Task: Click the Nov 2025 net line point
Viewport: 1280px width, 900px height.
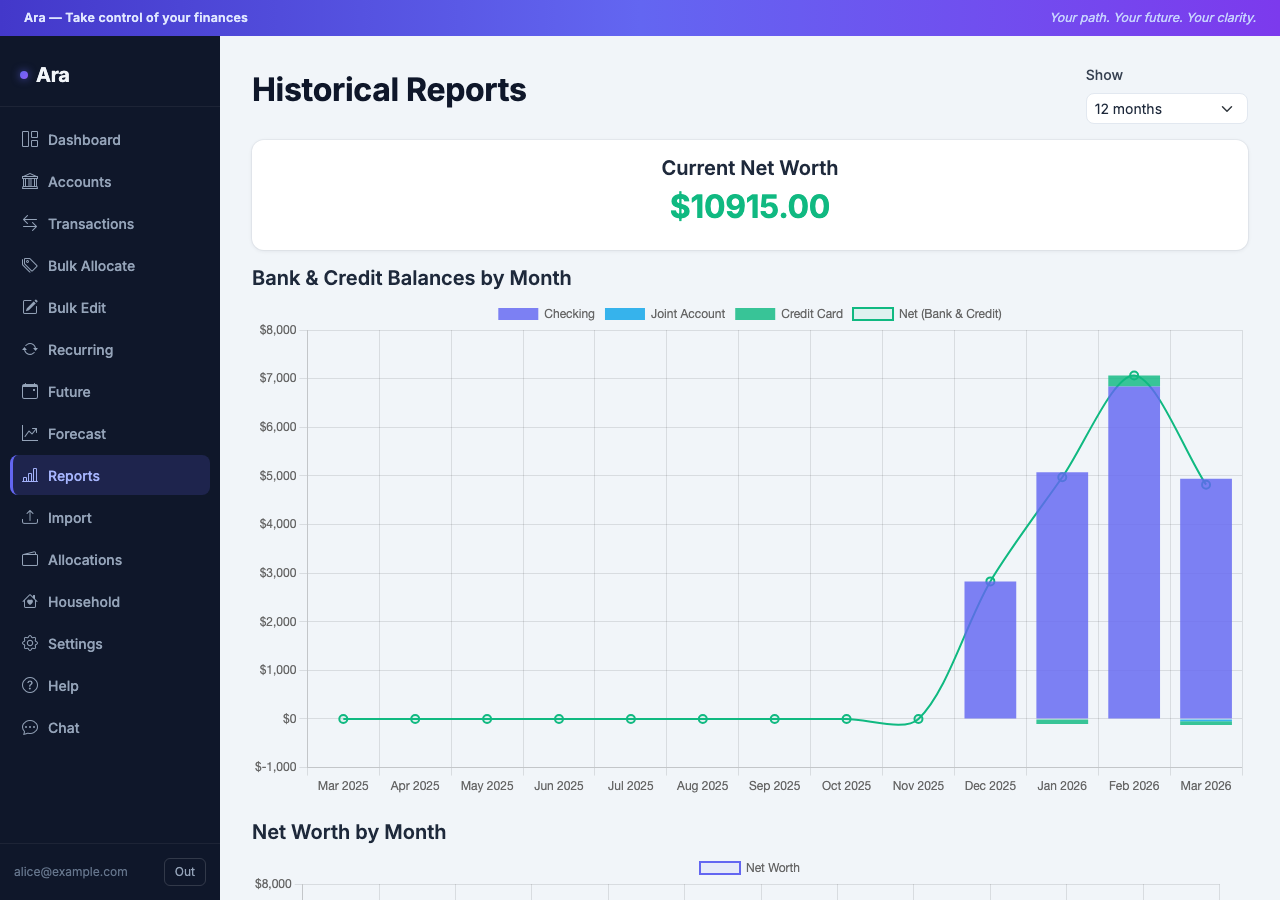Action: point(918,719)
